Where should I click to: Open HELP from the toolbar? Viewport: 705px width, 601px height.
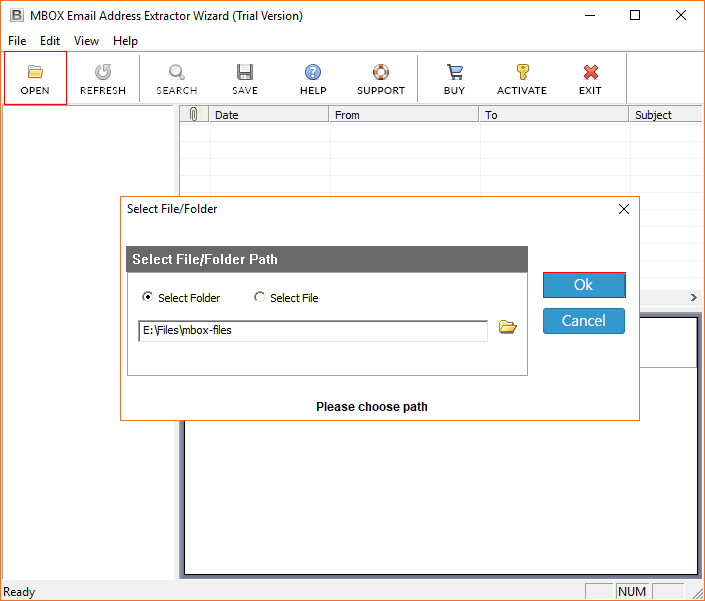(x=313, y=78)
